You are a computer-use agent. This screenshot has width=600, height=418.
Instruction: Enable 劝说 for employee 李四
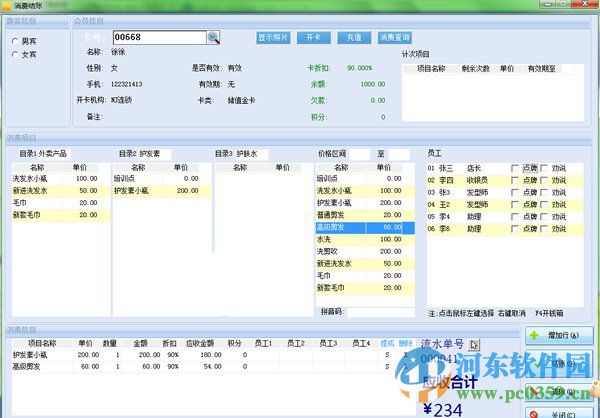pyautogui.click(x=544, y=180)
